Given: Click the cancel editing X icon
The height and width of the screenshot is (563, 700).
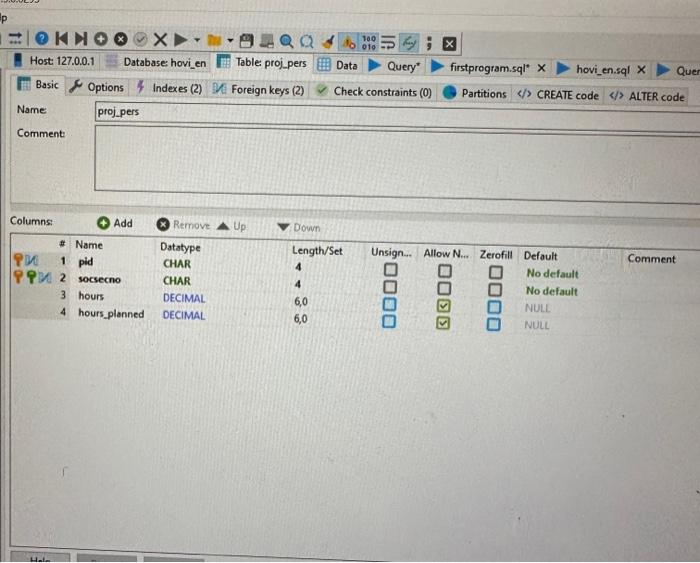Looking at the screenshot, I should coord(160,40).
